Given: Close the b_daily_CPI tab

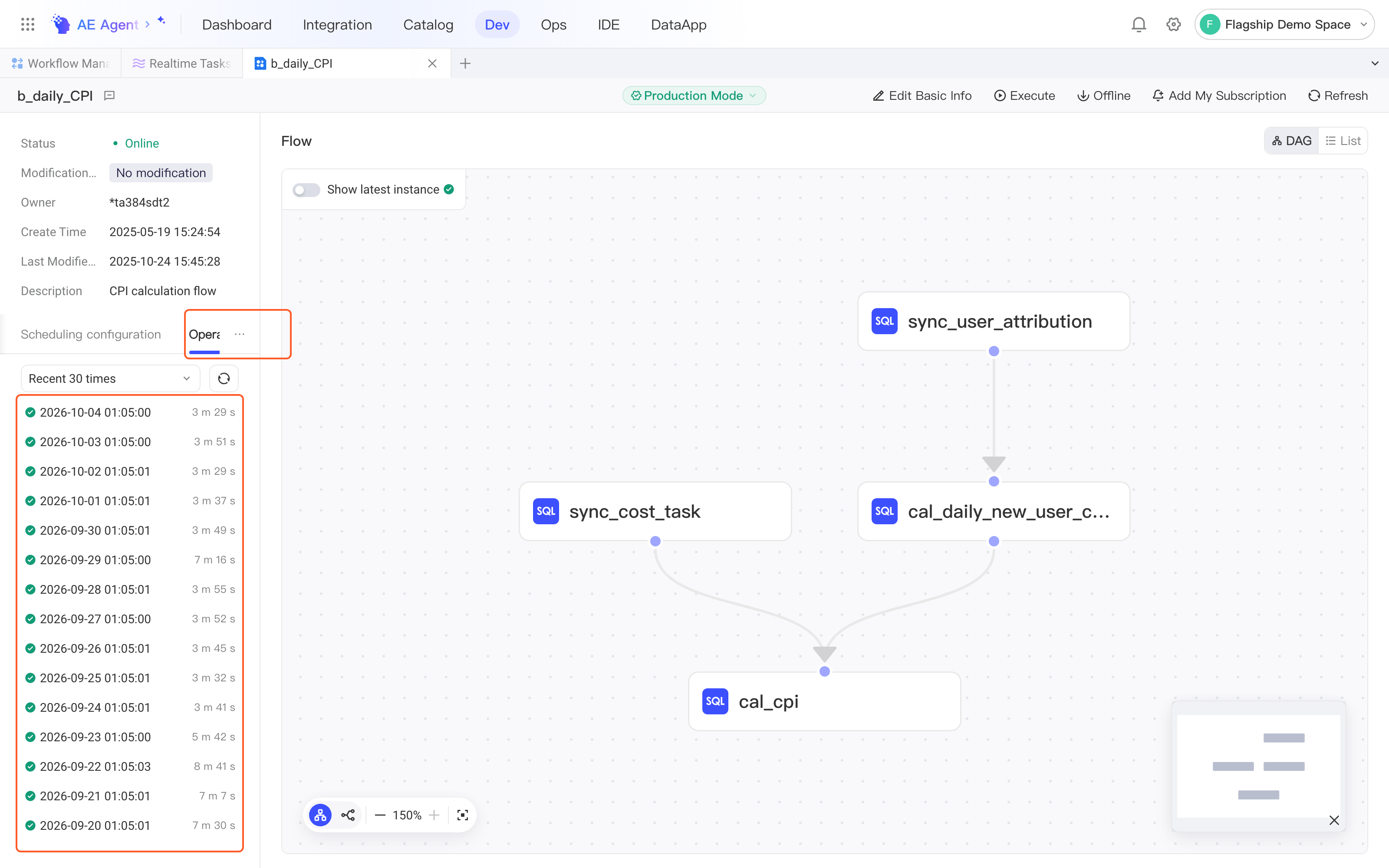Looking at the screenshot, I should [x=432, y=63].
